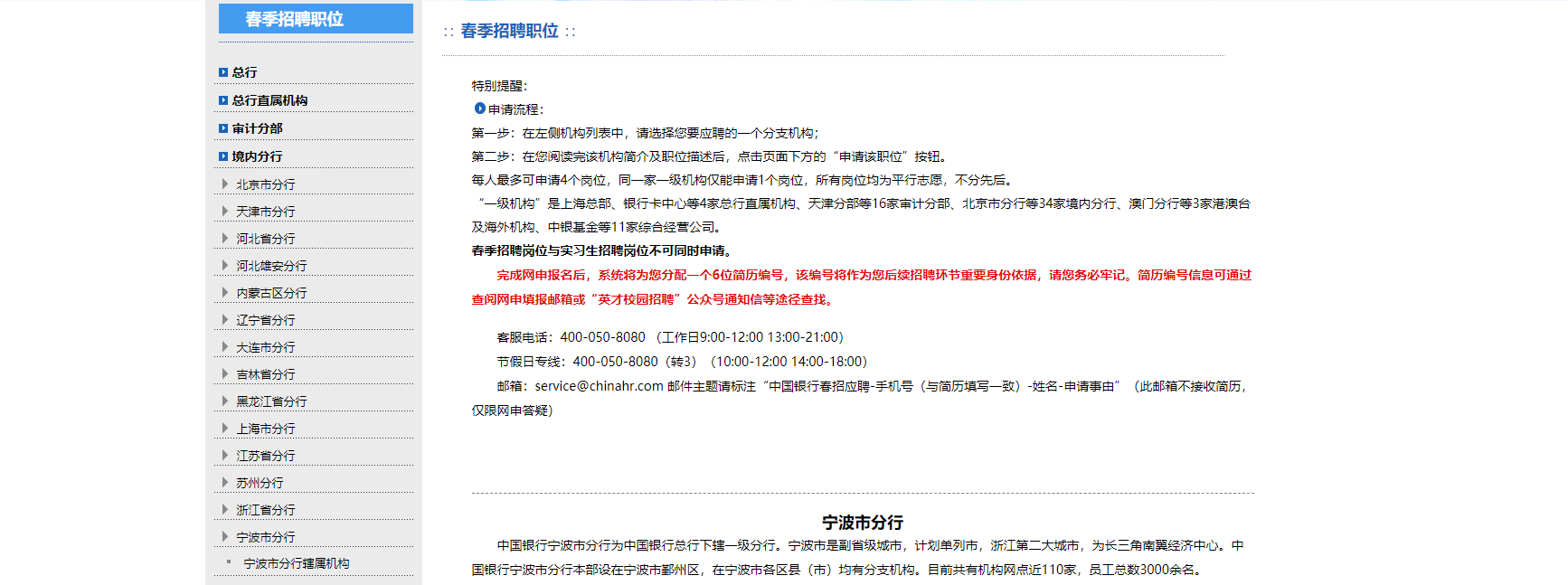Select 河北省分行 in the branch list
The height and width of the screenshot is (585, 1568).
(x=265, y=239)
